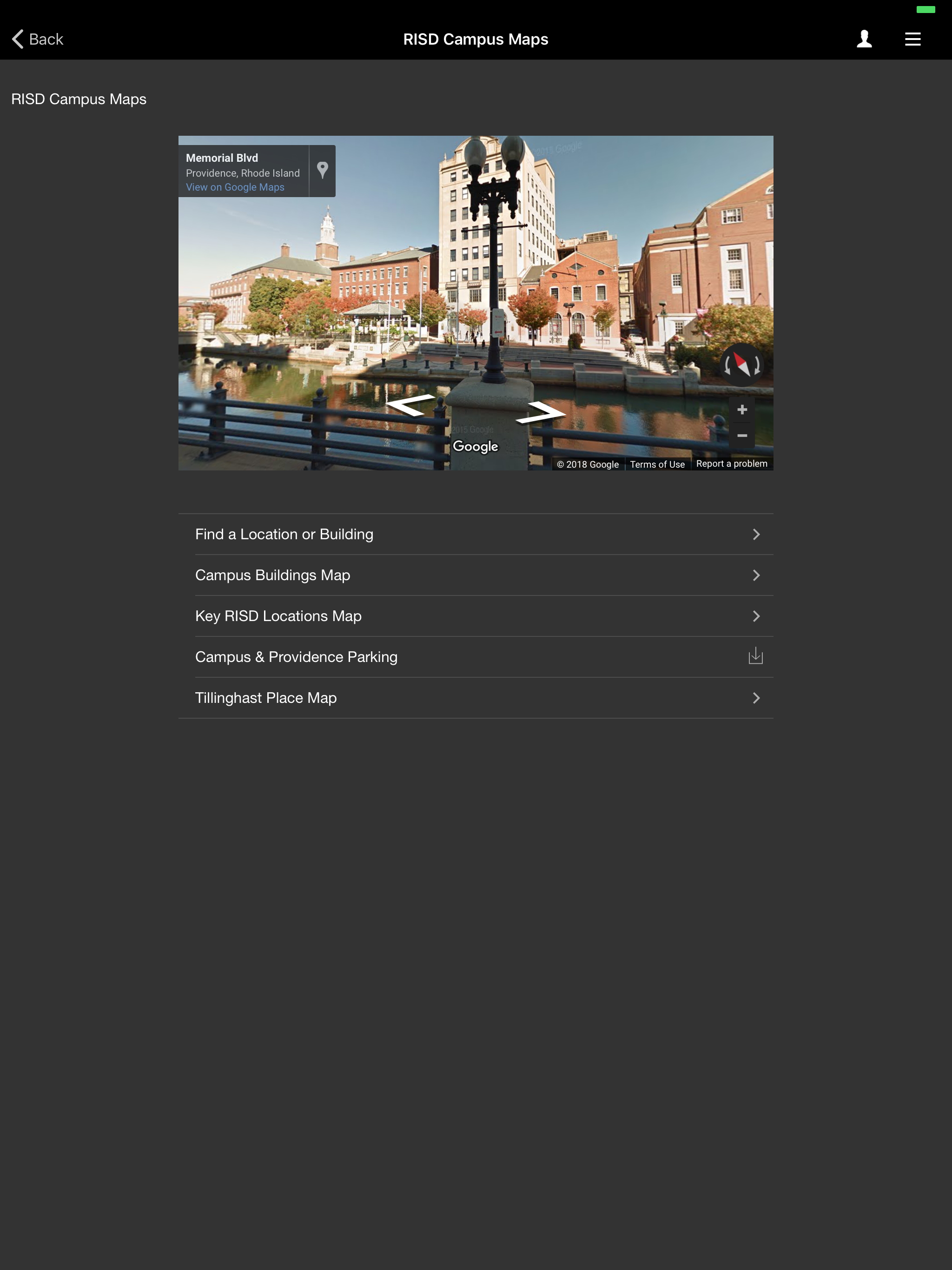This screenshot has height=1270, width=952.
Task: Open Tillinghast Place Map
Action: [x=476, y=698]
